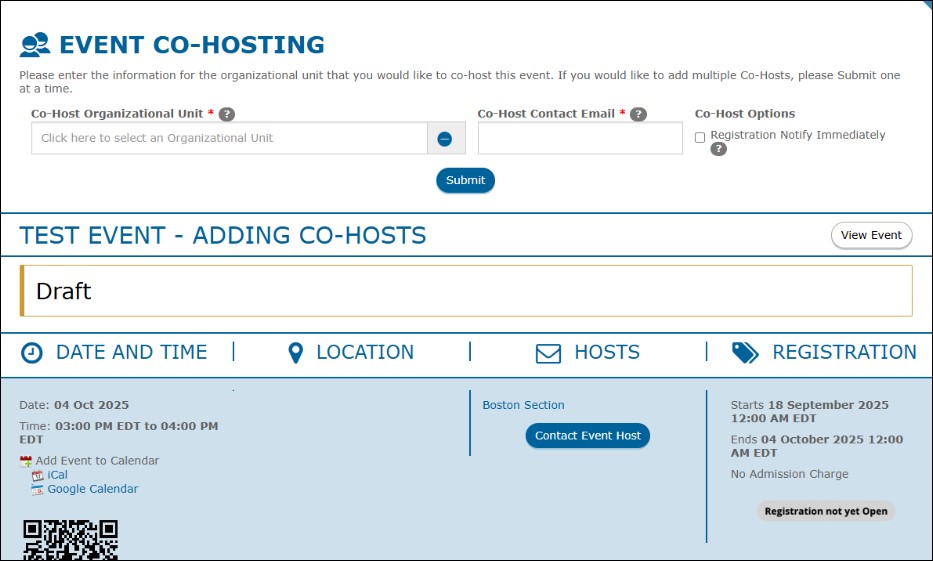The width and height of the screenshot is (933, 561).
Task: Click the Add Event to Calendar icon
Action: (26, 461)
